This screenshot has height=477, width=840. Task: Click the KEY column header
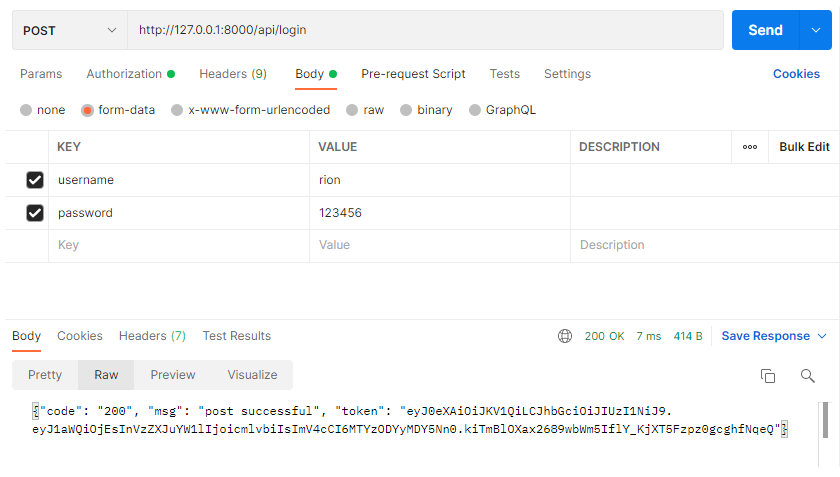pos(69,147)
